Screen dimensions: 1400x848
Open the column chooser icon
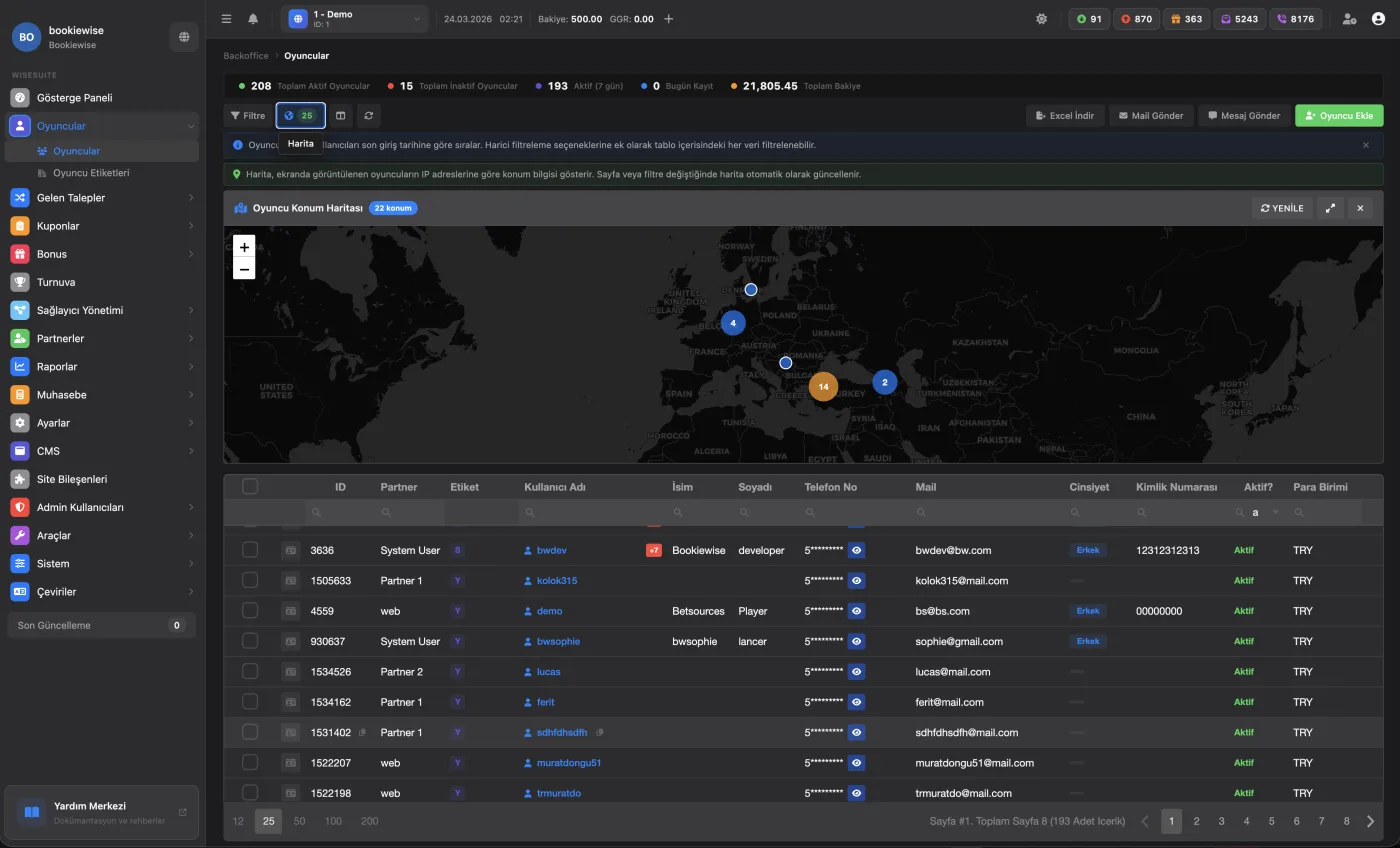[x=340, y=116]
